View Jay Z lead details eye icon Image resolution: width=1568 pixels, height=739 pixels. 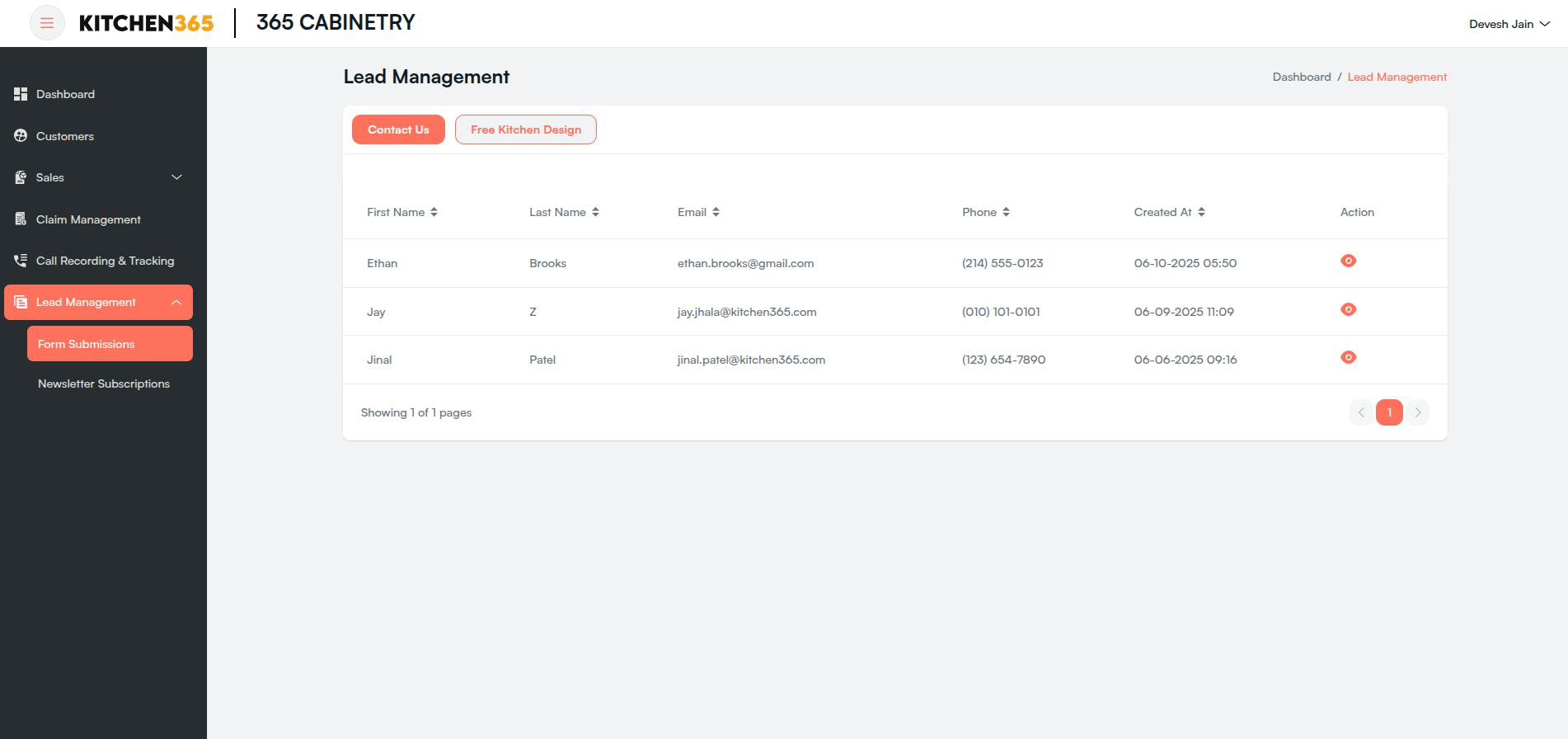click(1349, 309)
